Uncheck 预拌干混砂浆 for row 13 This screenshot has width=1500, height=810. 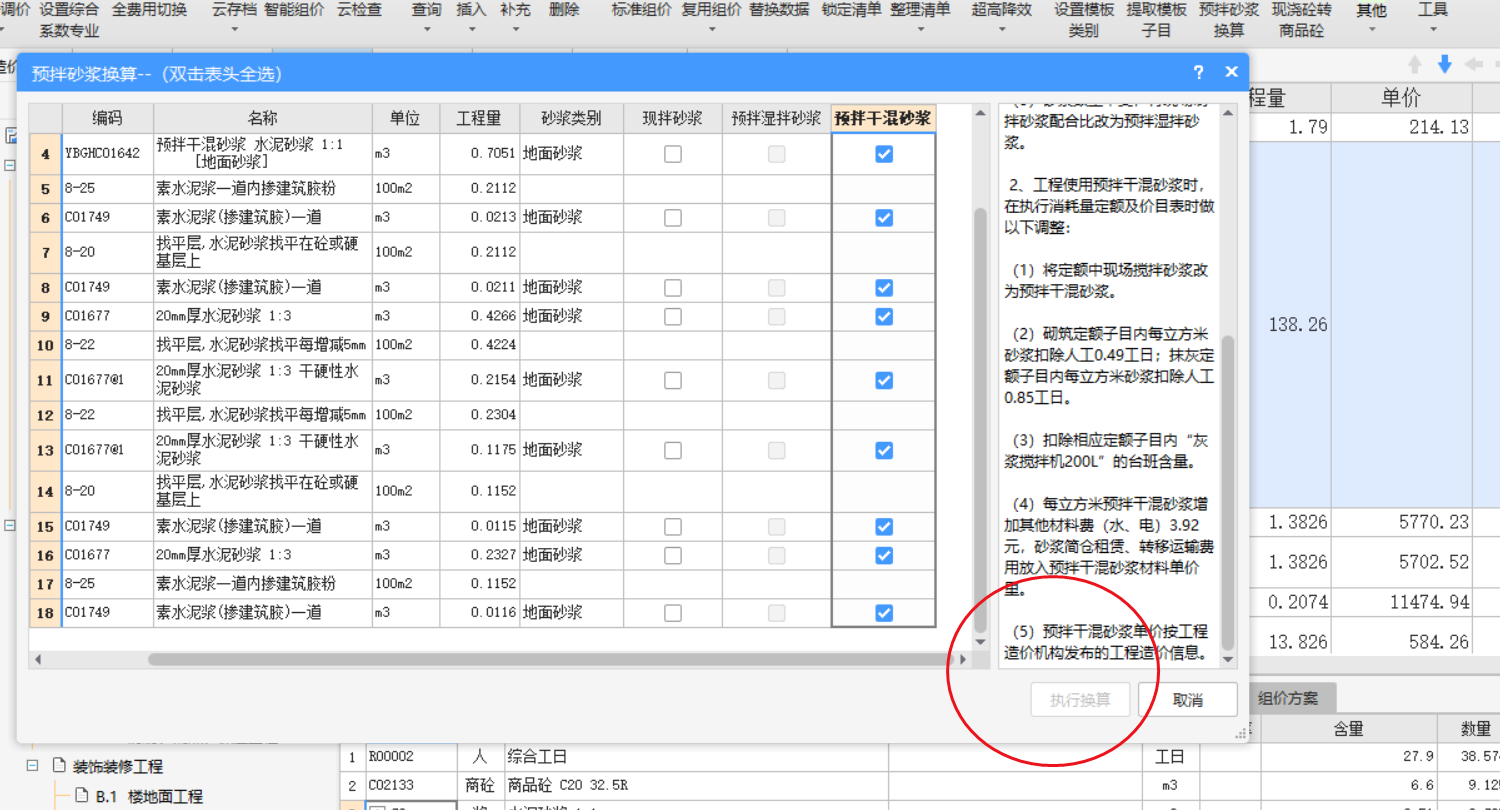(x=883, y=450)
